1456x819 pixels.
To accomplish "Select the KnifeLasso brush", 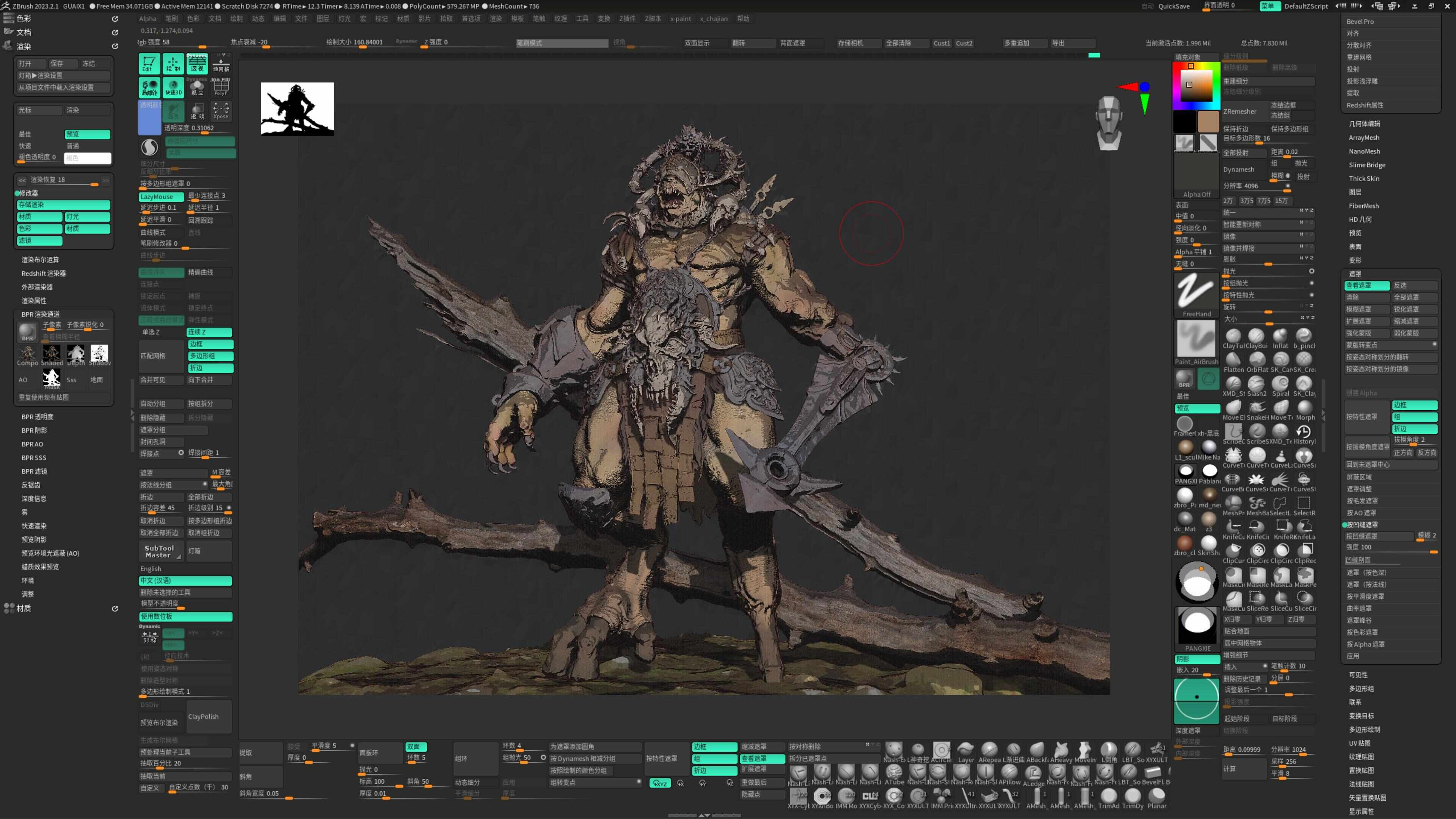I will (x=1304, y=530).
